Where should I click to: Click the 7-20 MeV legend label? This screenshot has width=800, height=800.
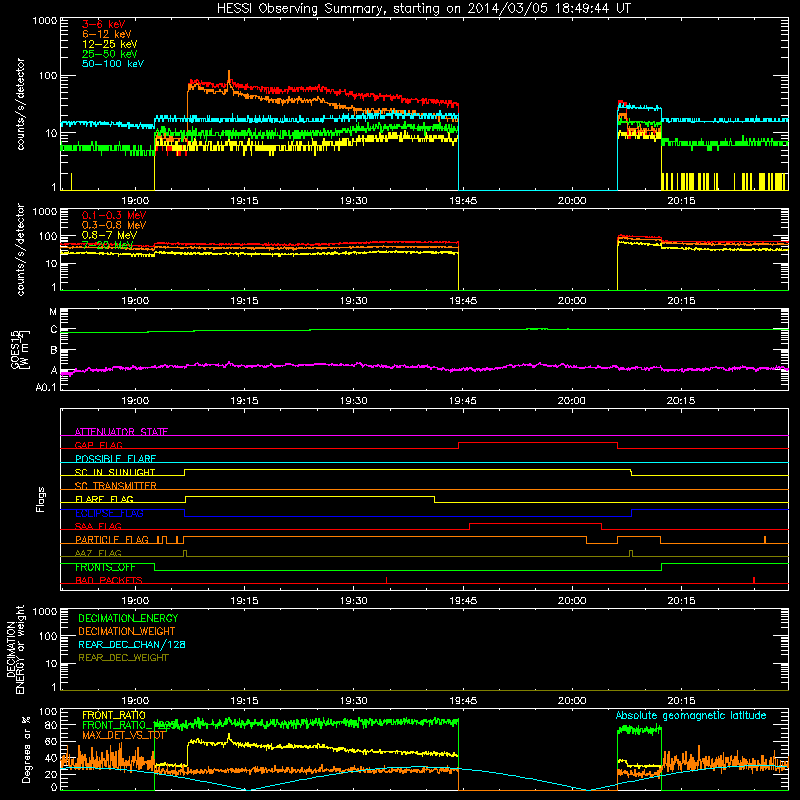(x=107, y=245)
